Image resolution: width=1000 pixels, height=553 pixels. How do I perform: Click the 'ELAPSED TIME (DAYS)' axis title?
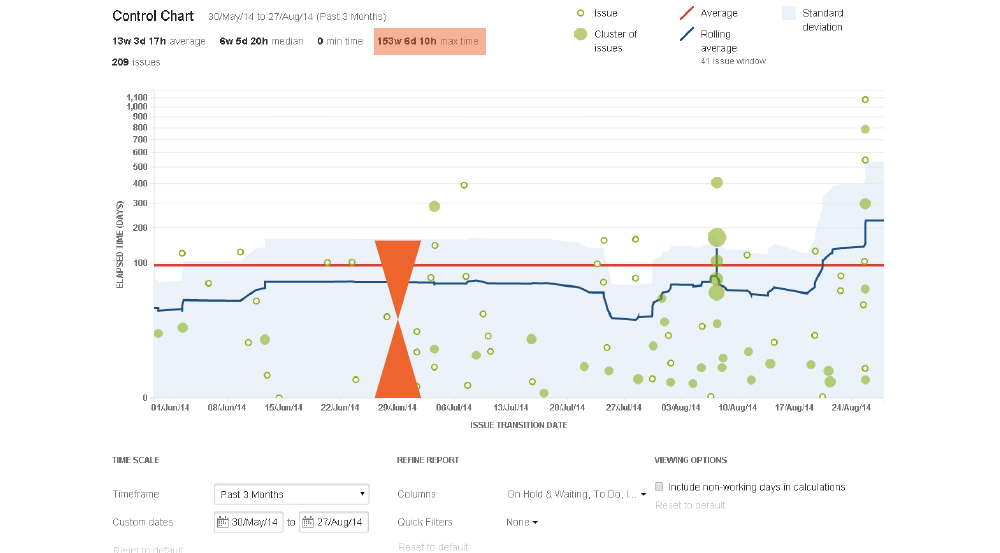click(120, 244)
